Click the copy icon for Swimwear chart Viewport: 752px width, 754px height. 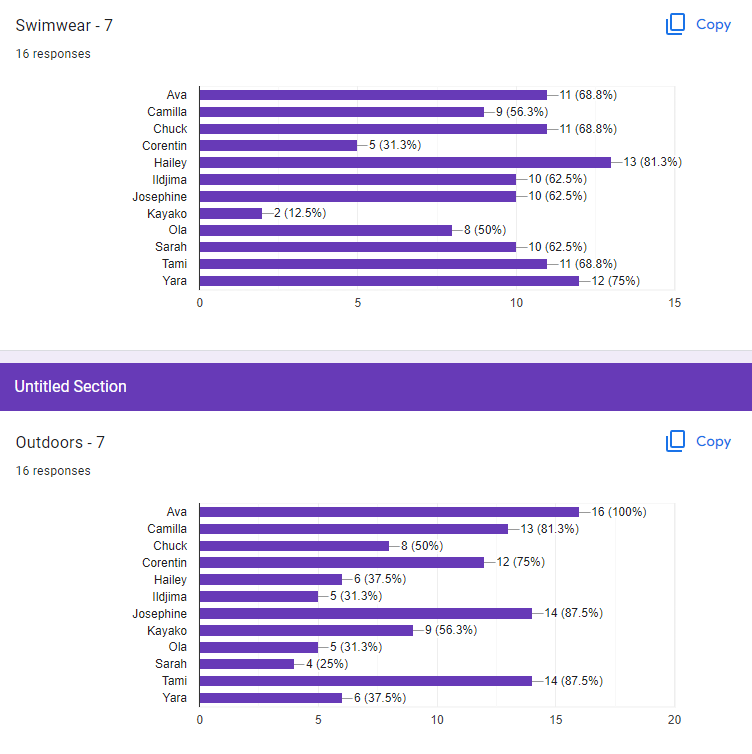675,24
